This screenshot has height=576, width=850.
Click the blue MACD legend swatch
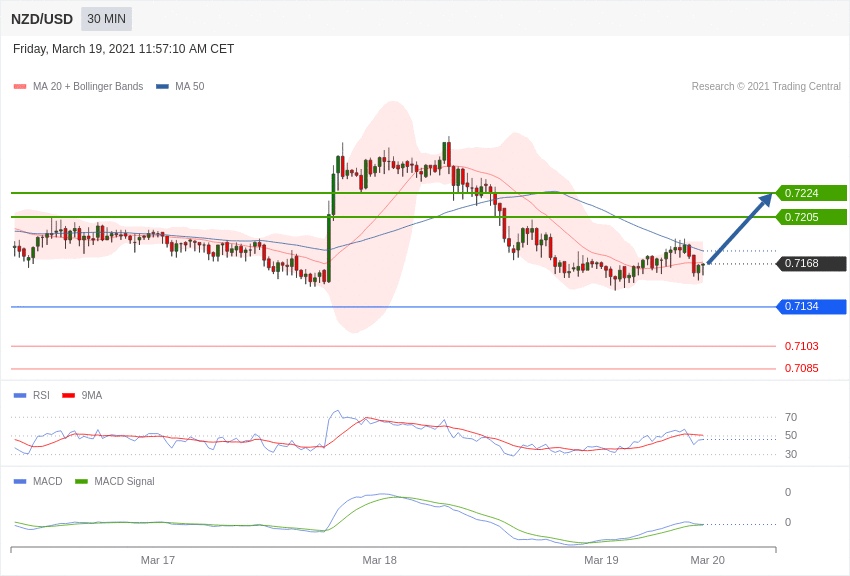click(x=20, y=481)
